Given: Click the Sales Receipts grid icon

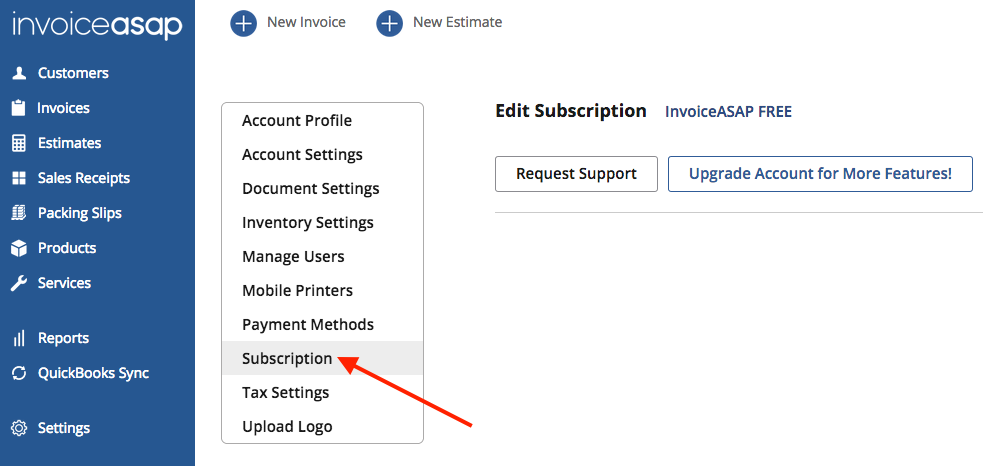Looking at the screenshot, I should 18,178.
